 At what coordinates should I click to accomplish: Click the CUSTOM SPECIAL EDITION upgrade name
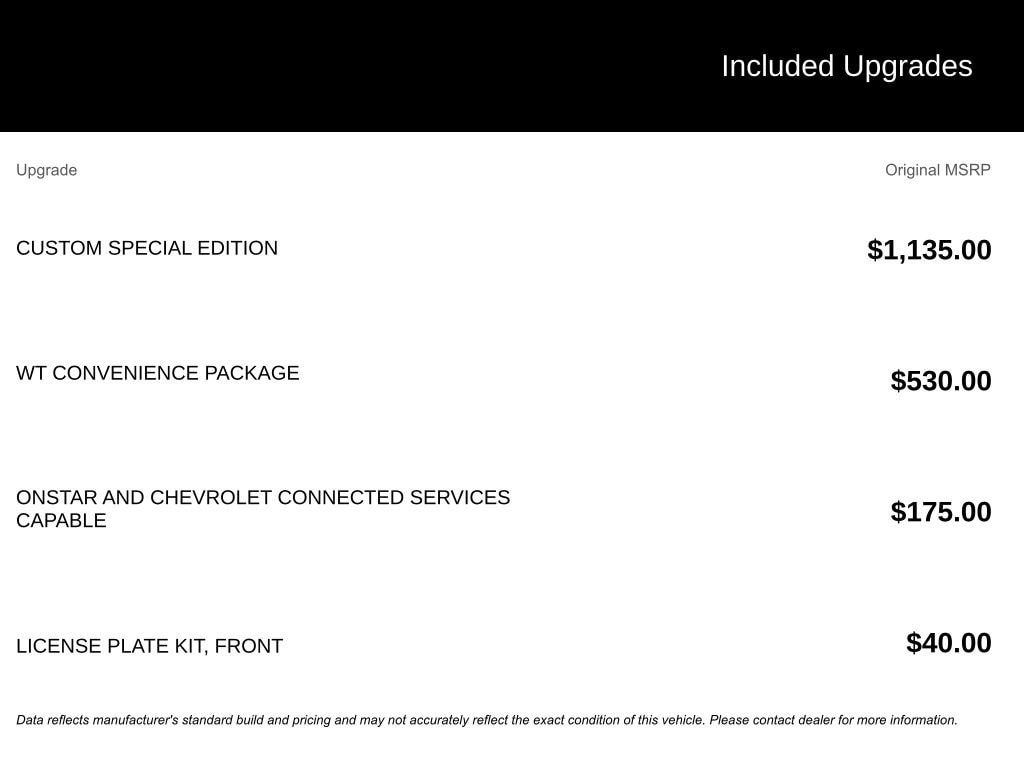[x=147, y=248]
